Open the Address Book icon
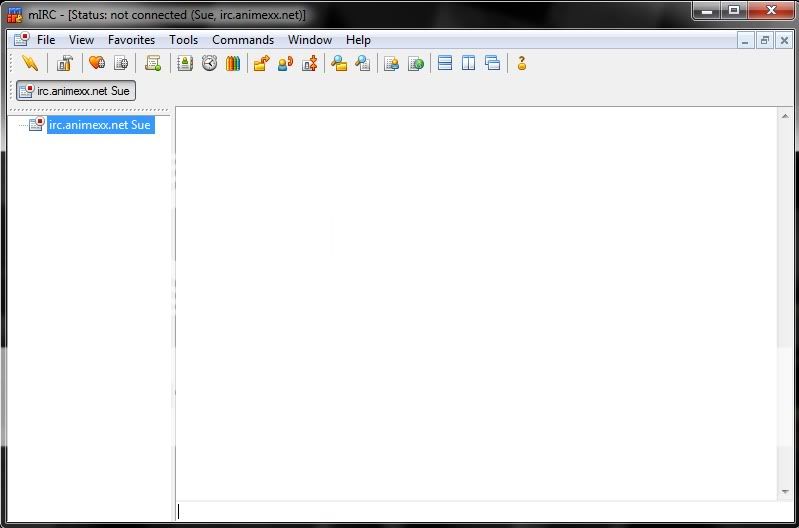This screenshot has height=528, width=799. coord(185,63)
